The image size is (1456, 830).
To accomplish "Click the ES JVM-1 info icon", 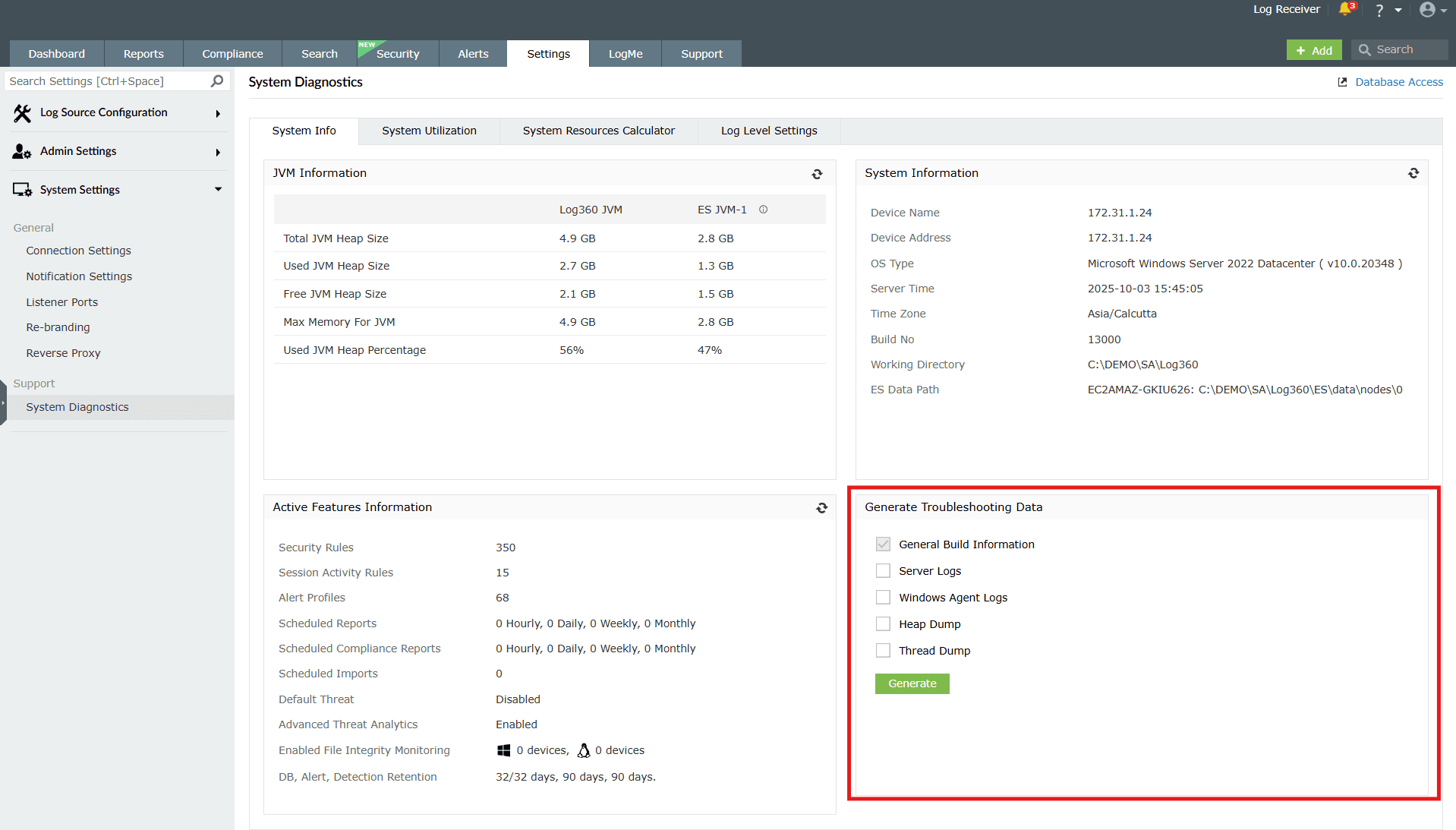I will (x=763, y=210).
